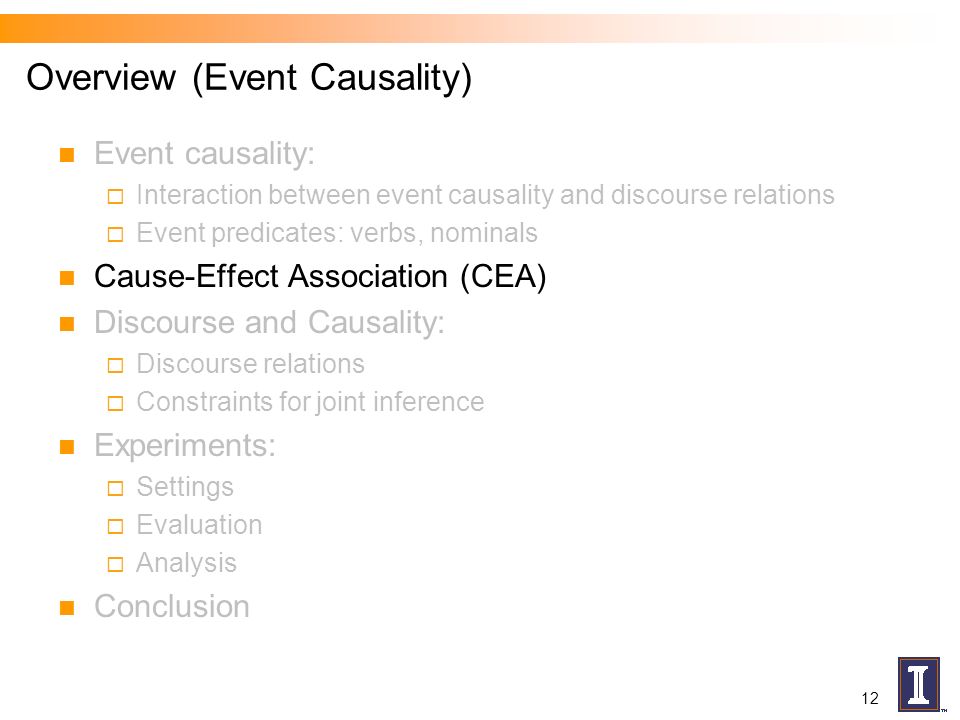This screenshot has height=720, width=960.
Task: Click the orange bullet beside Event causality
Action: tap(67, 154)
